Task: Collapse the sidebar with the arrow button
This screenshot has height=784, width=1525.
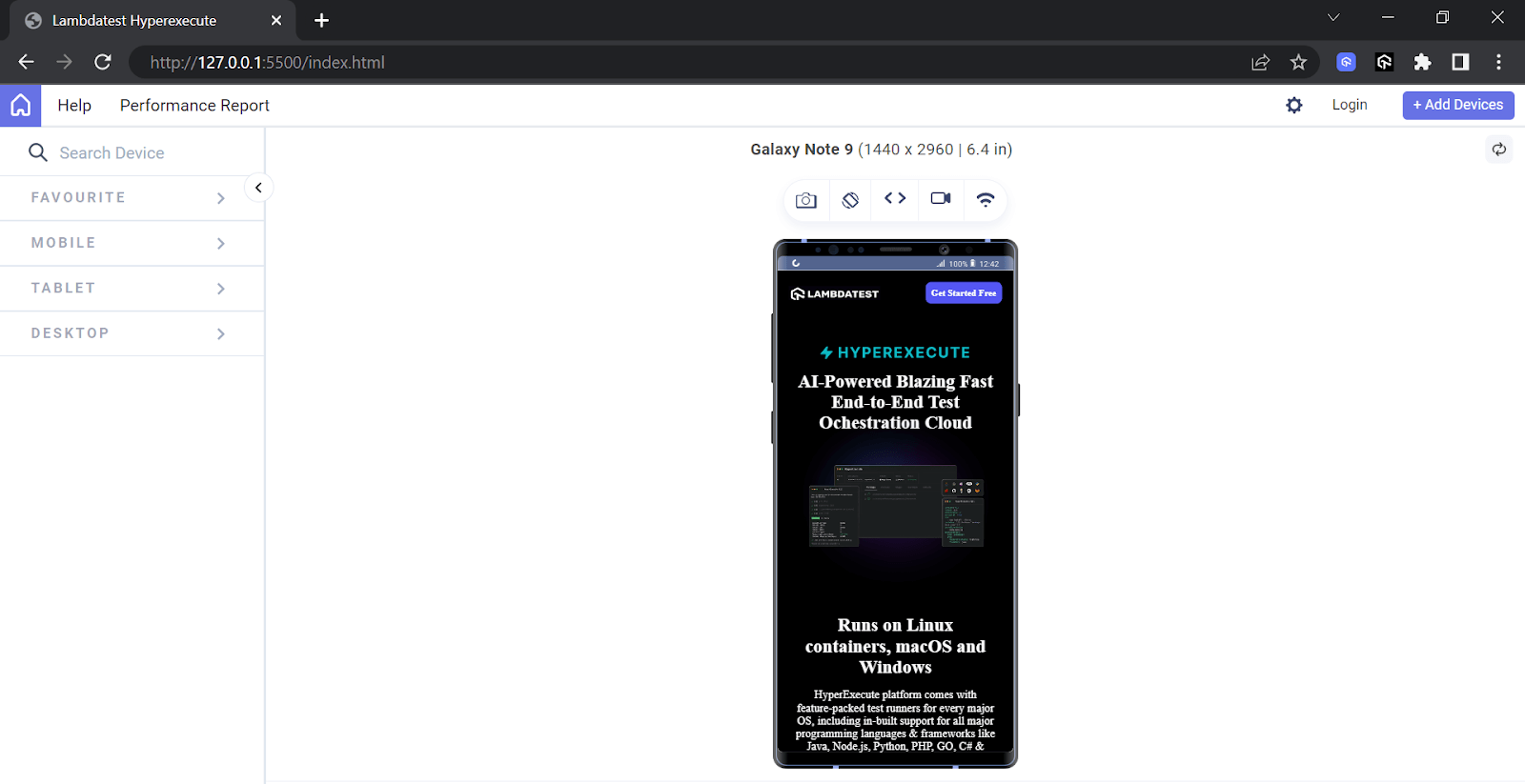Action: point(258,188)
